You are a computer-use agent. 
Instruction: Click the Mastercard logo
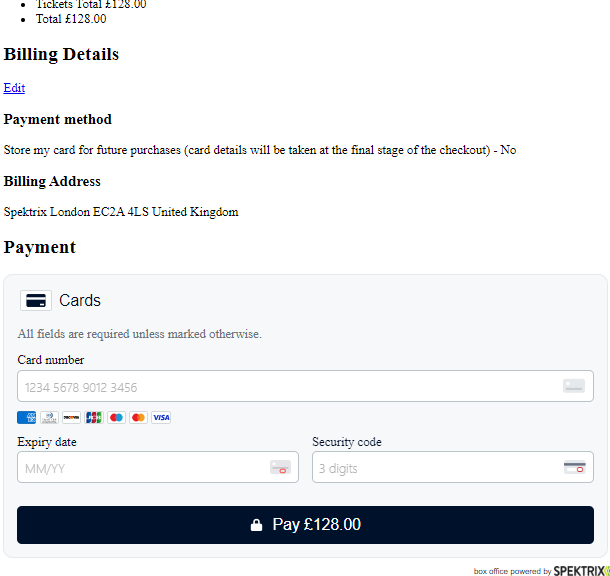[138, 418]
